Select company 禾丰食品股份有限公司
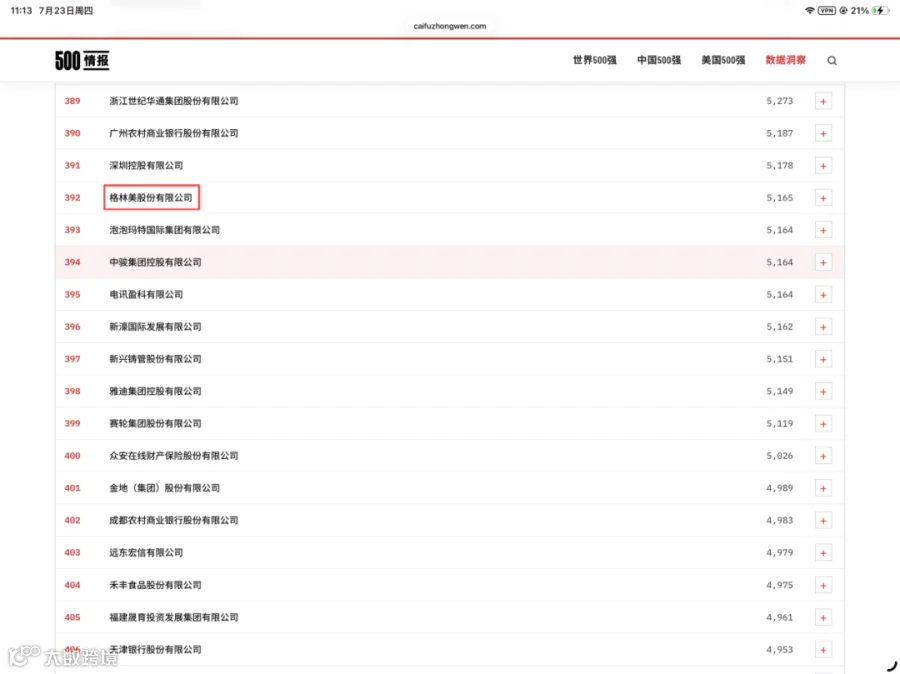 (156, 584)
